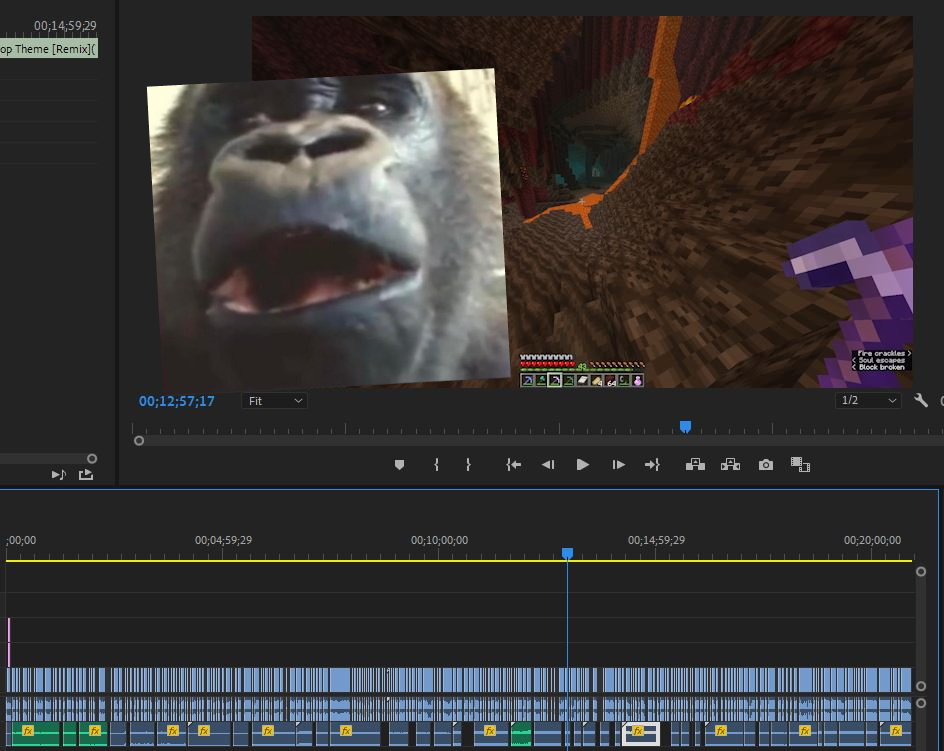
Task: Open Comparison View button
Action: point(800,464)
